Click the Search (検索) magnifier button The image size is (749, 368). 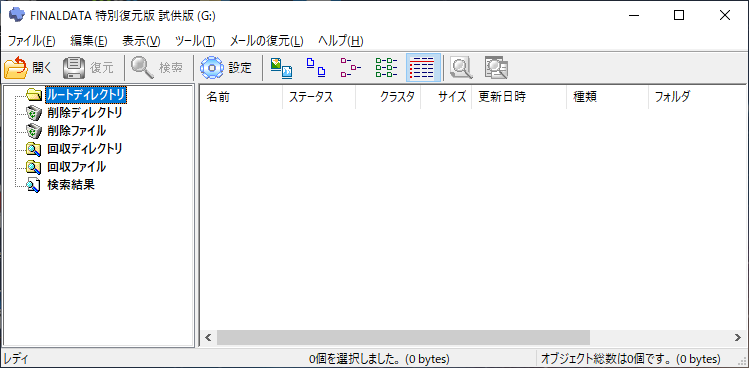click(x=157, y=68)
